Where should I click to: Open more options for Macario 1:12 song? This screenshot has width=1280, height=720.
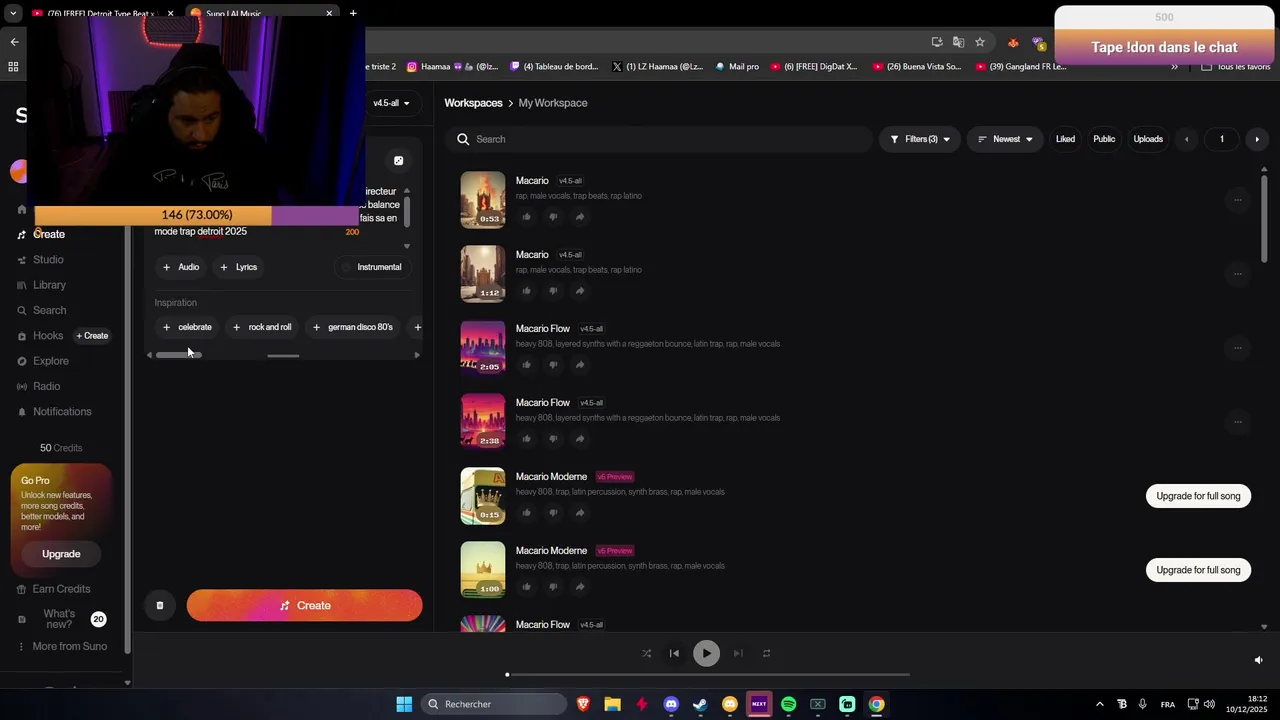pos(1237,274)
